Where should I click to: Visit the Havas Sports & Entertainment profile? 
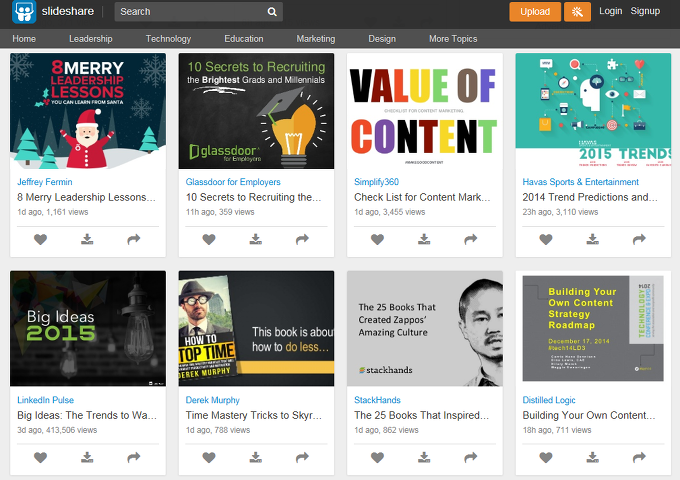[580, 182]
